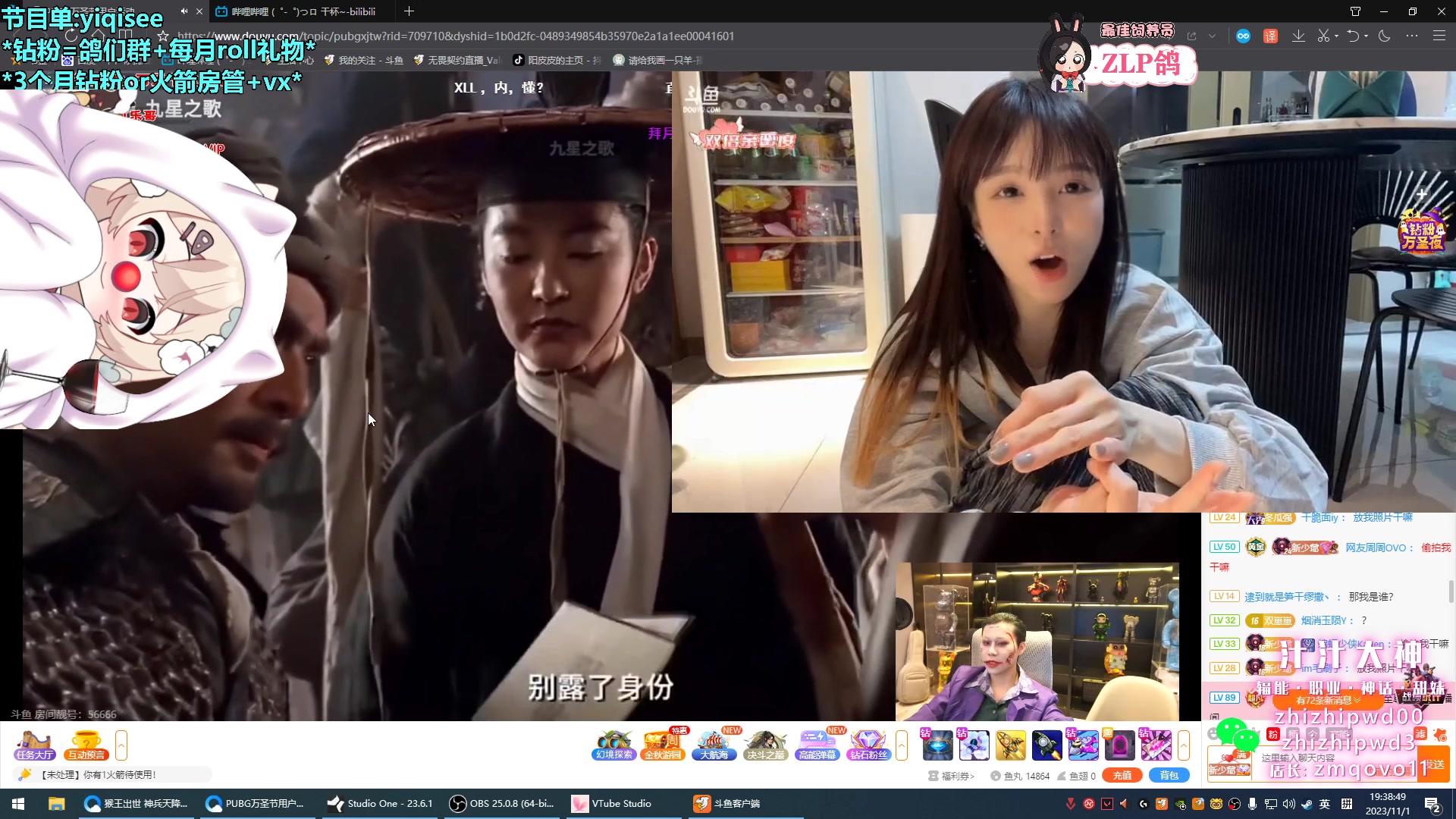Expand the address bar chevron dropdown
This screenshot has width=1456, height=819.
[1212, 36]
